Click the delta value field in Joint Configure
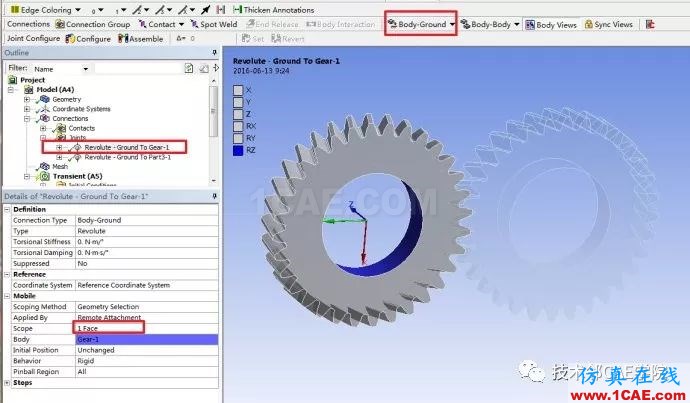The image size is (690, 403). pos(193,39)
